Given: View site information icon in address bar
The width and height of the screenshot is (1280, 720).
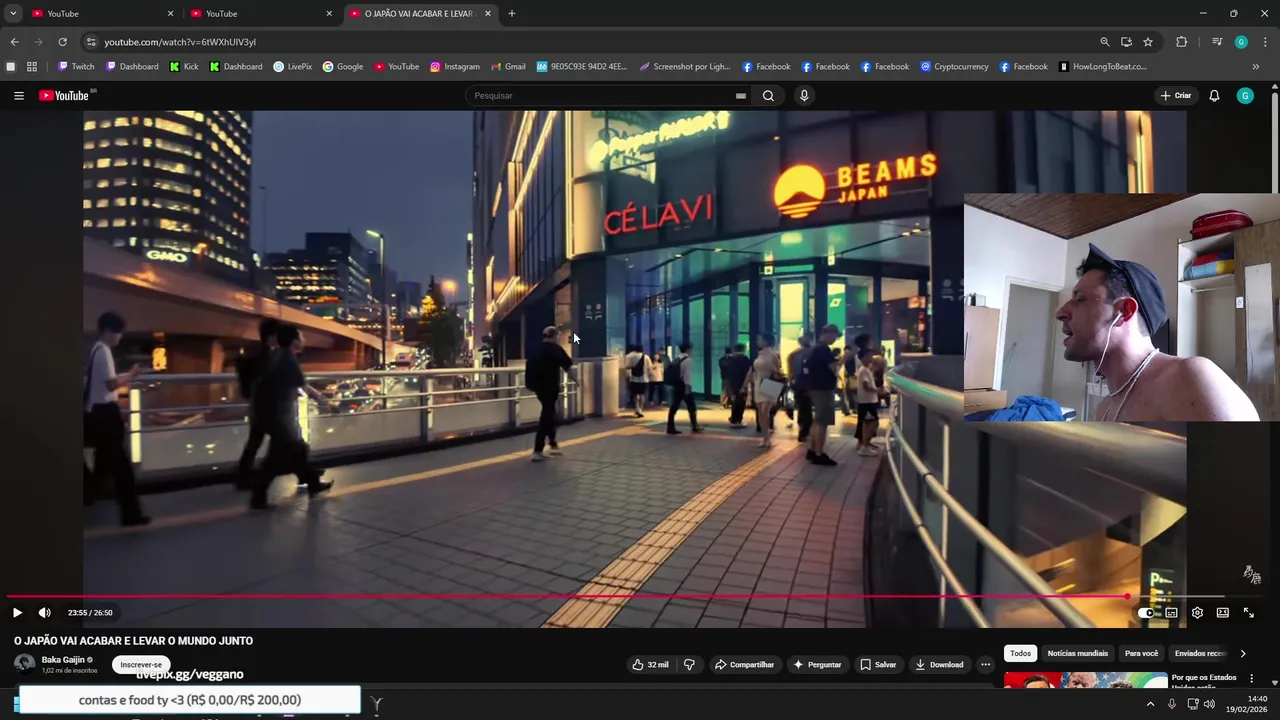Looking at the screenshot, I should tap(91, 42).
